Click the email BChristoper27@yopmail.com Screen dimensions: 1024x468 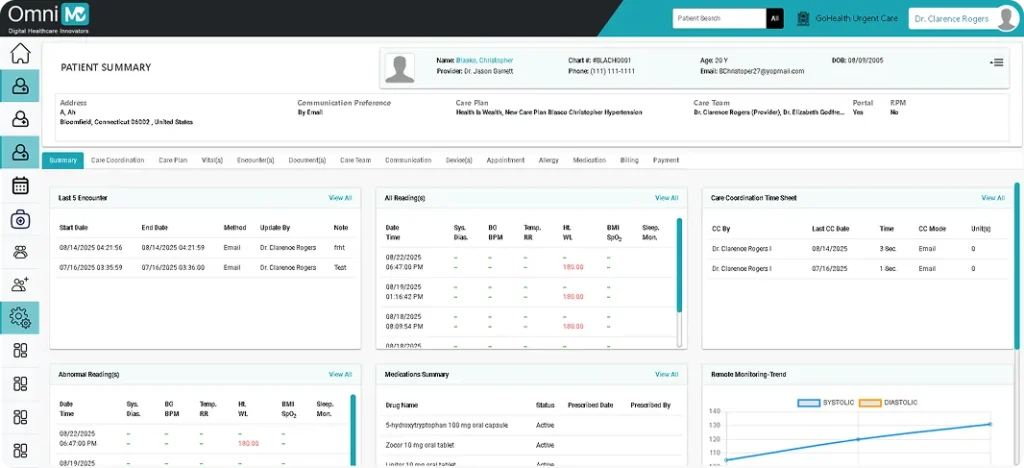(x=761, y=71)
